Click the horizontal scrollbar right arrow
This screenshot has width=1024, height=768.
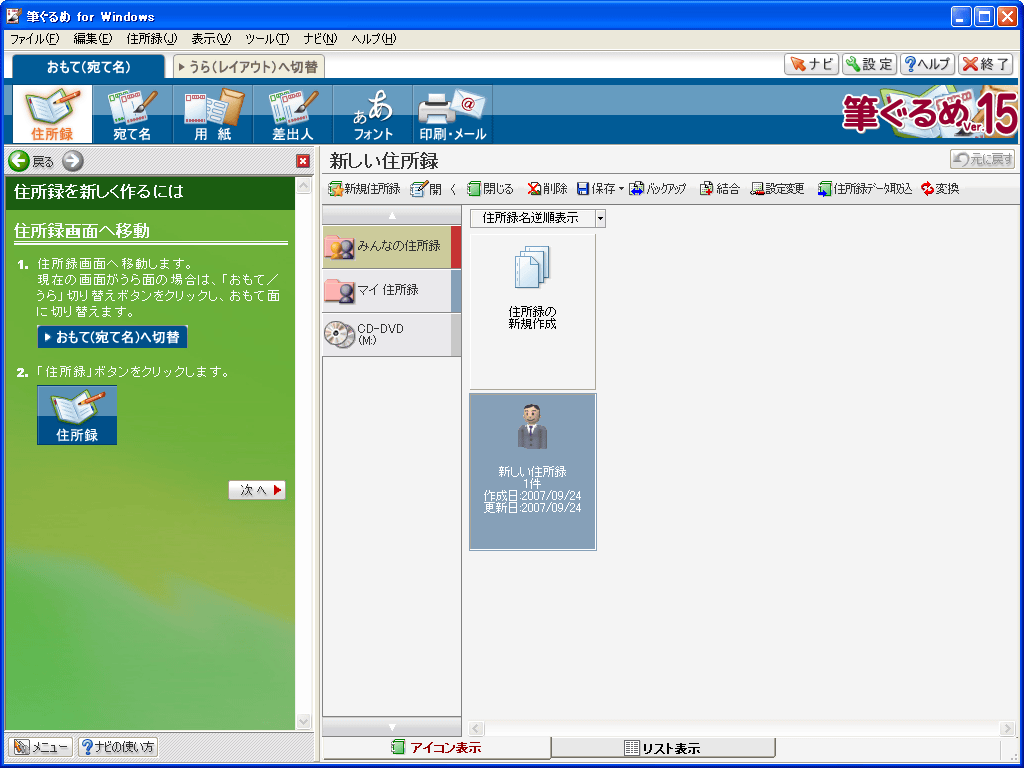1008,728
